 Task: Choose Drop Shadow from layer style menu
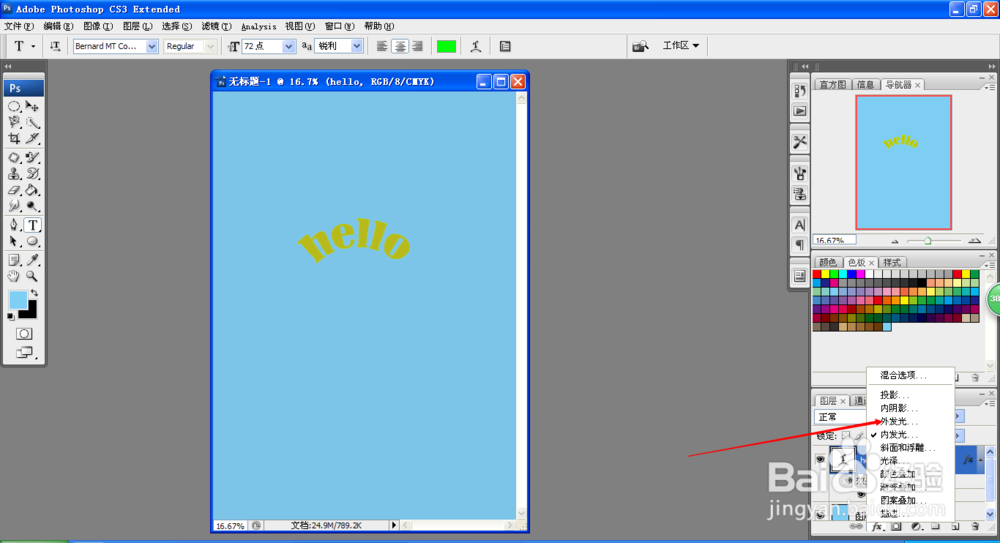(894, 395)
